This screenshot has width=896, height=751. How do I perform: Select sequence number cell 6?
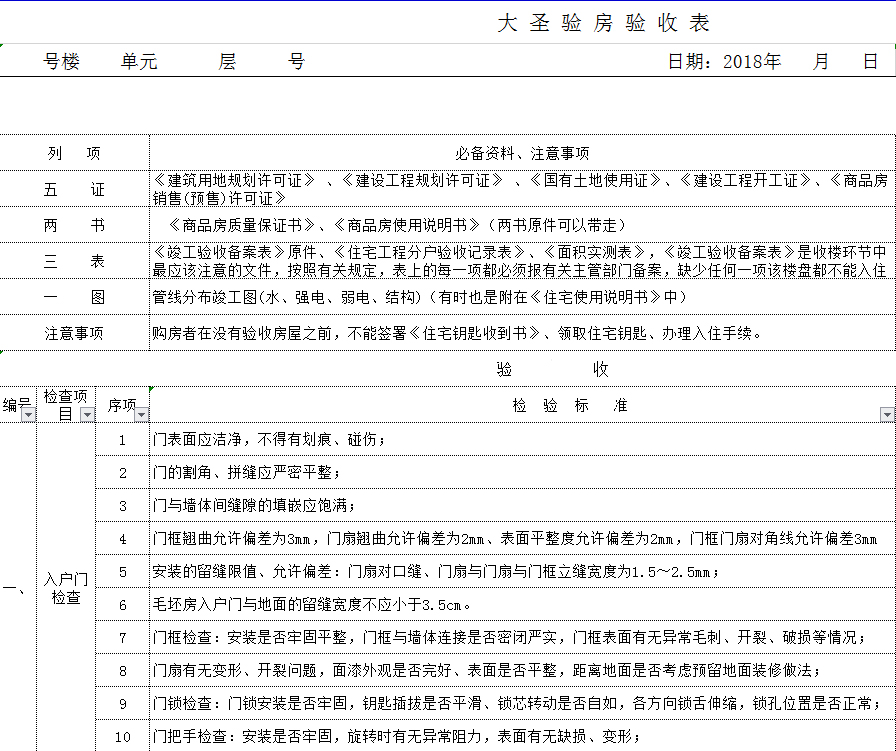click(x=122, y=605)
